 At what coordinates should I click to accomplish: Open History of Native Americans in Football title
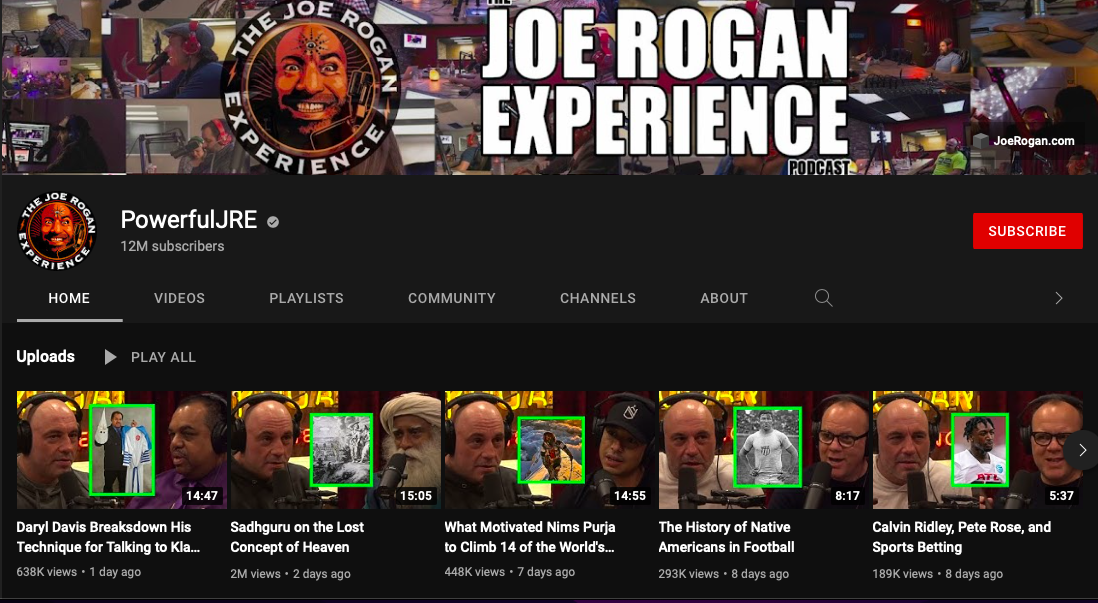click(x=726, y=537)
